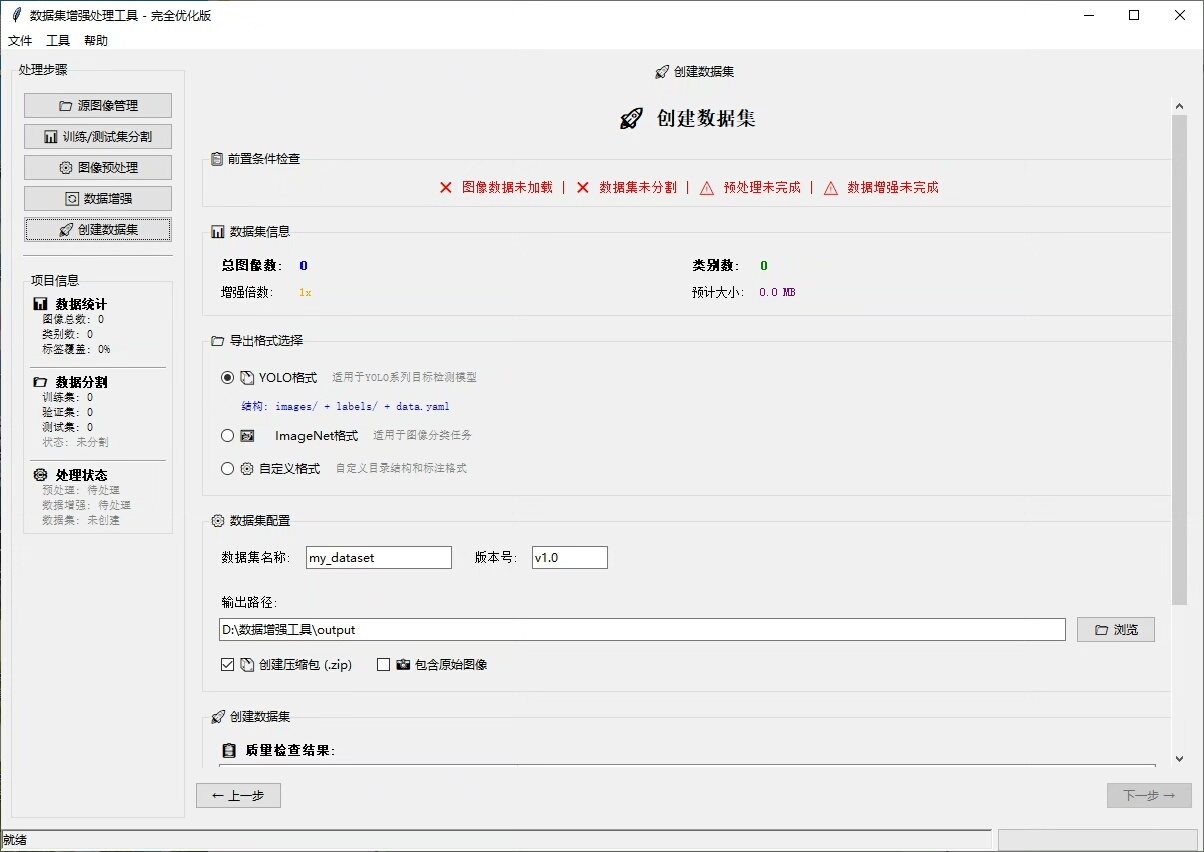Click 适用于图像分类任务 description text
Viewport: 1204px width, 852px height.
pos(422,436)
